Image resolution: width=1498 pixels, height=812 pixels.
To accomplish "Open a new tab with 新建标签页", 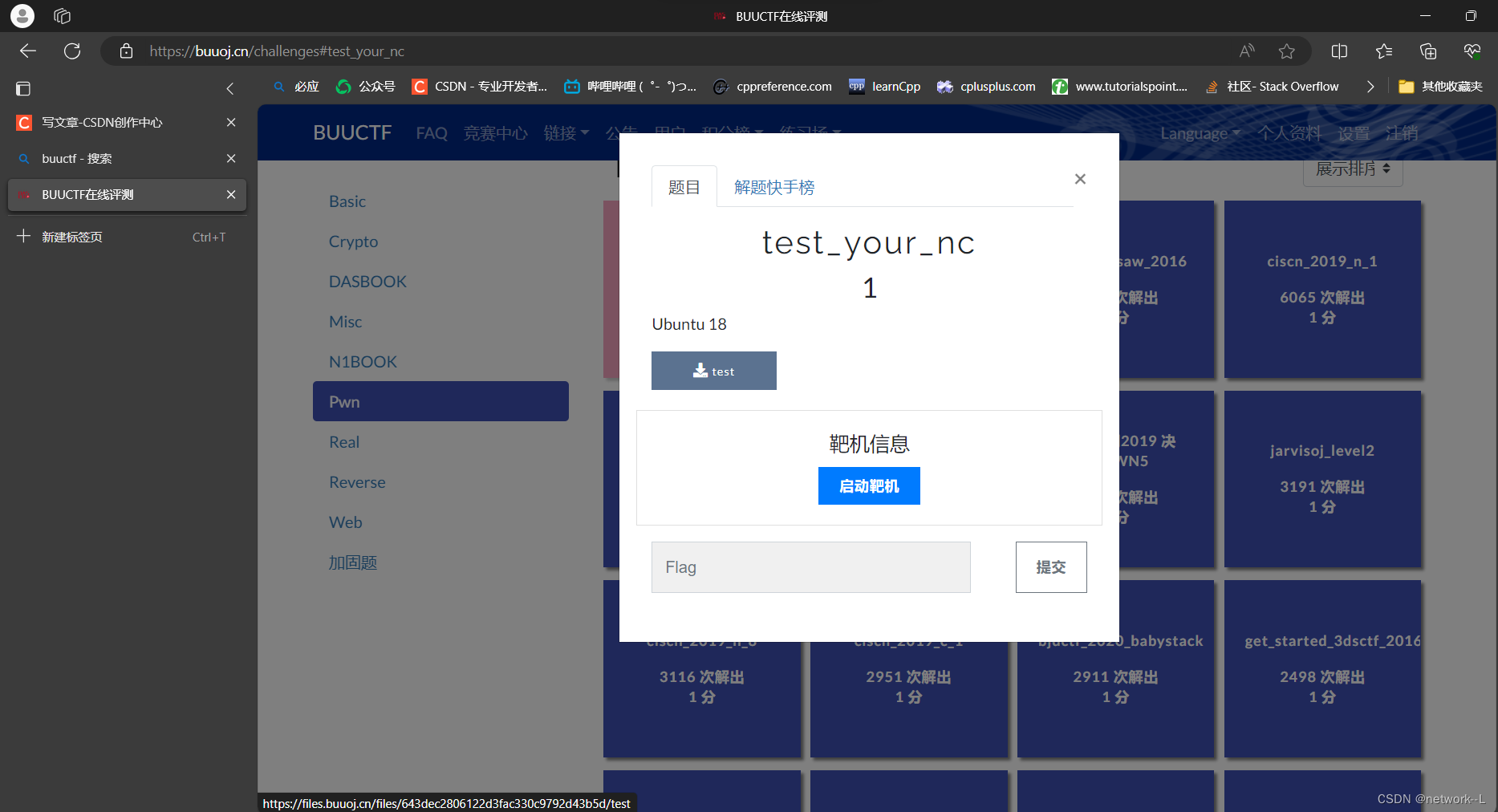I will click(x=127, y=237).
